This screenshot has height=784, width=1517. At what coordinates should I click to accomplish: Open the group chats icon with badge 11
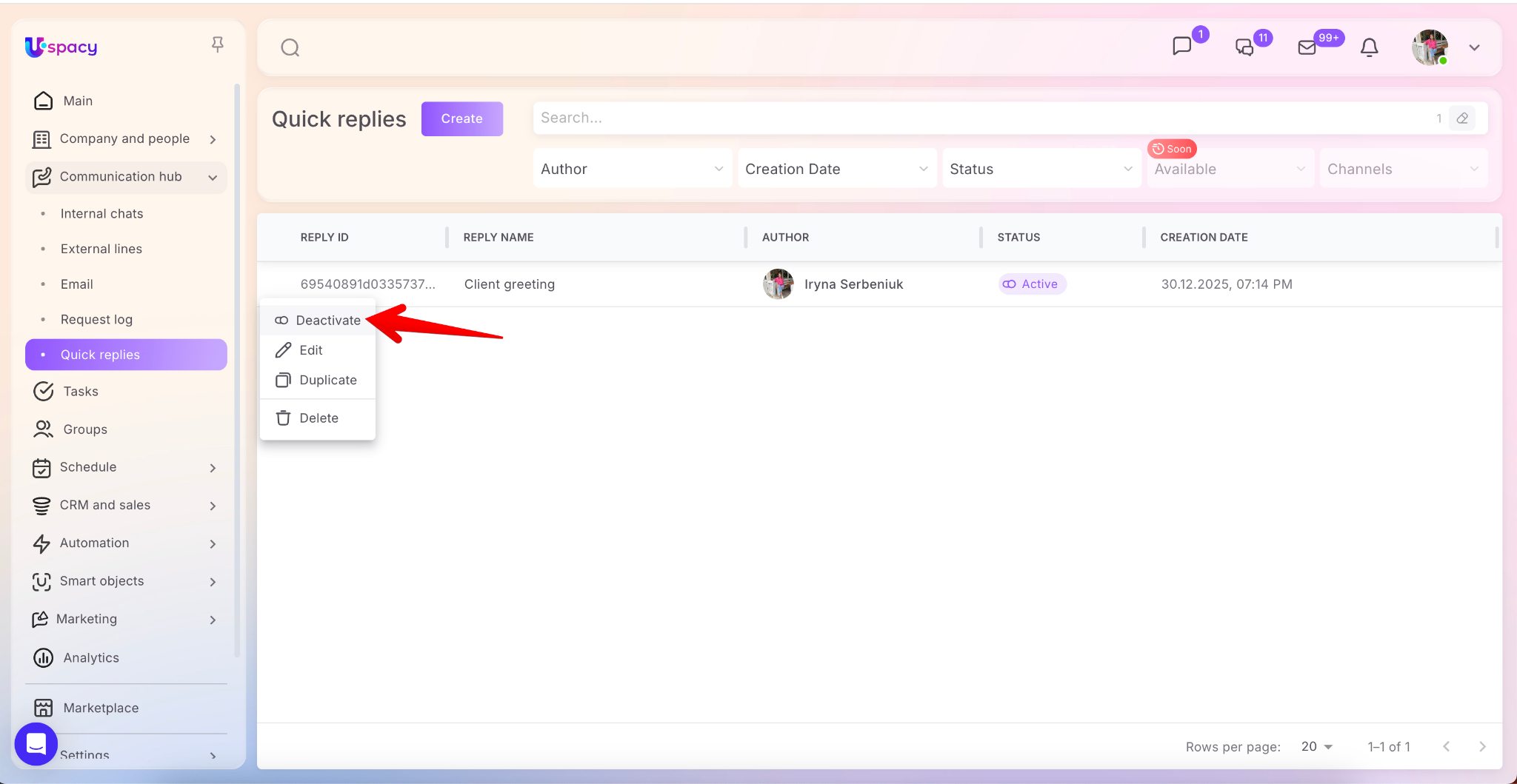(1244, 48)
